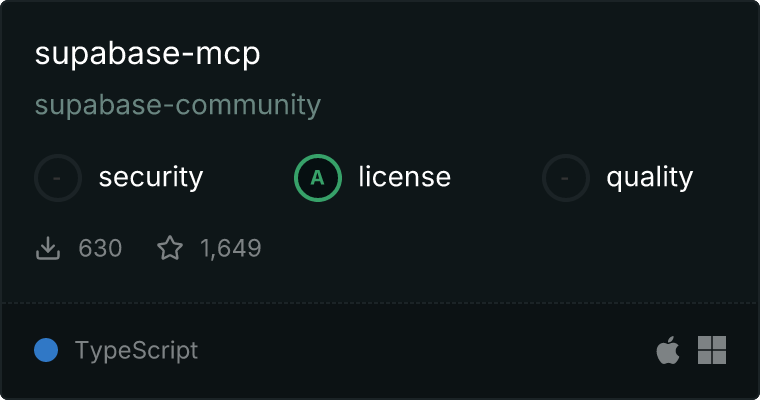Visit the supabase-community author link
Viewport: 760px width, 400px height.
178,105
